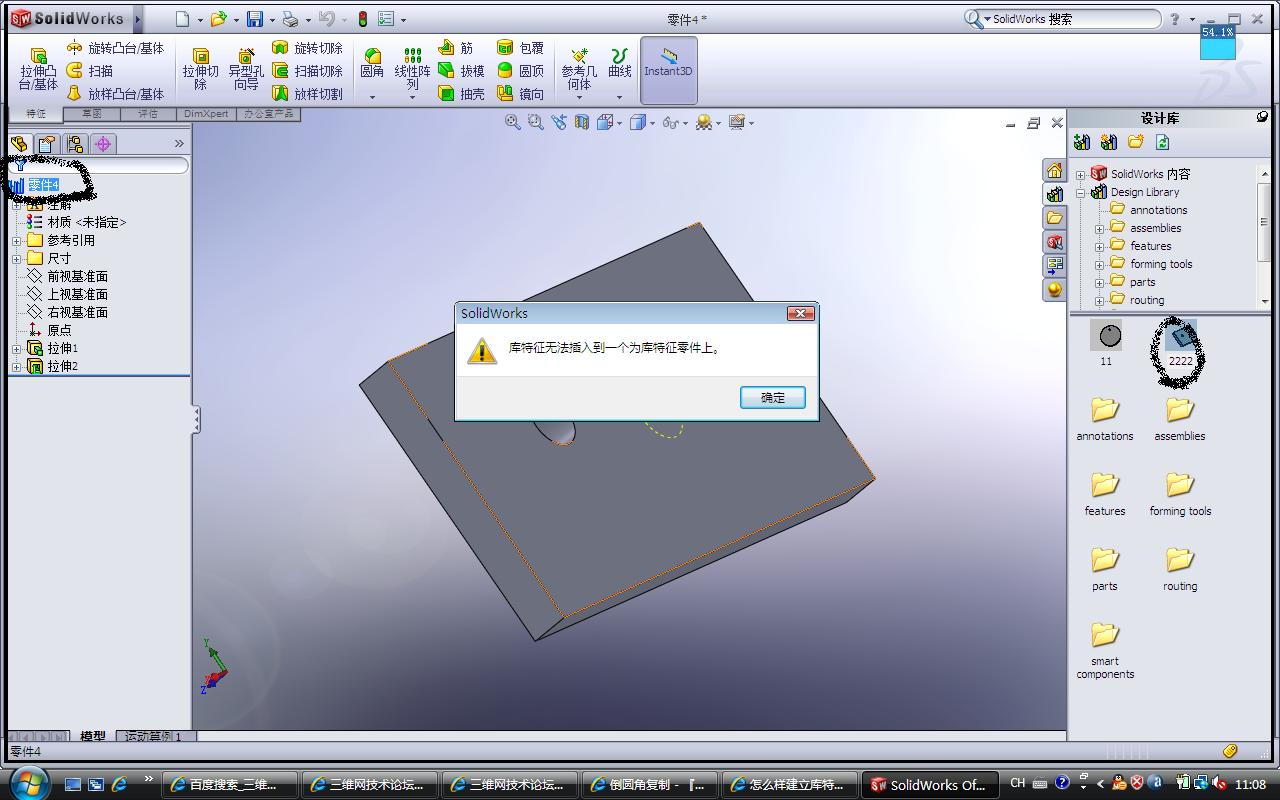
Task: Expand the 参考几何体 dropdown arrow
Action: click(579, 97)
